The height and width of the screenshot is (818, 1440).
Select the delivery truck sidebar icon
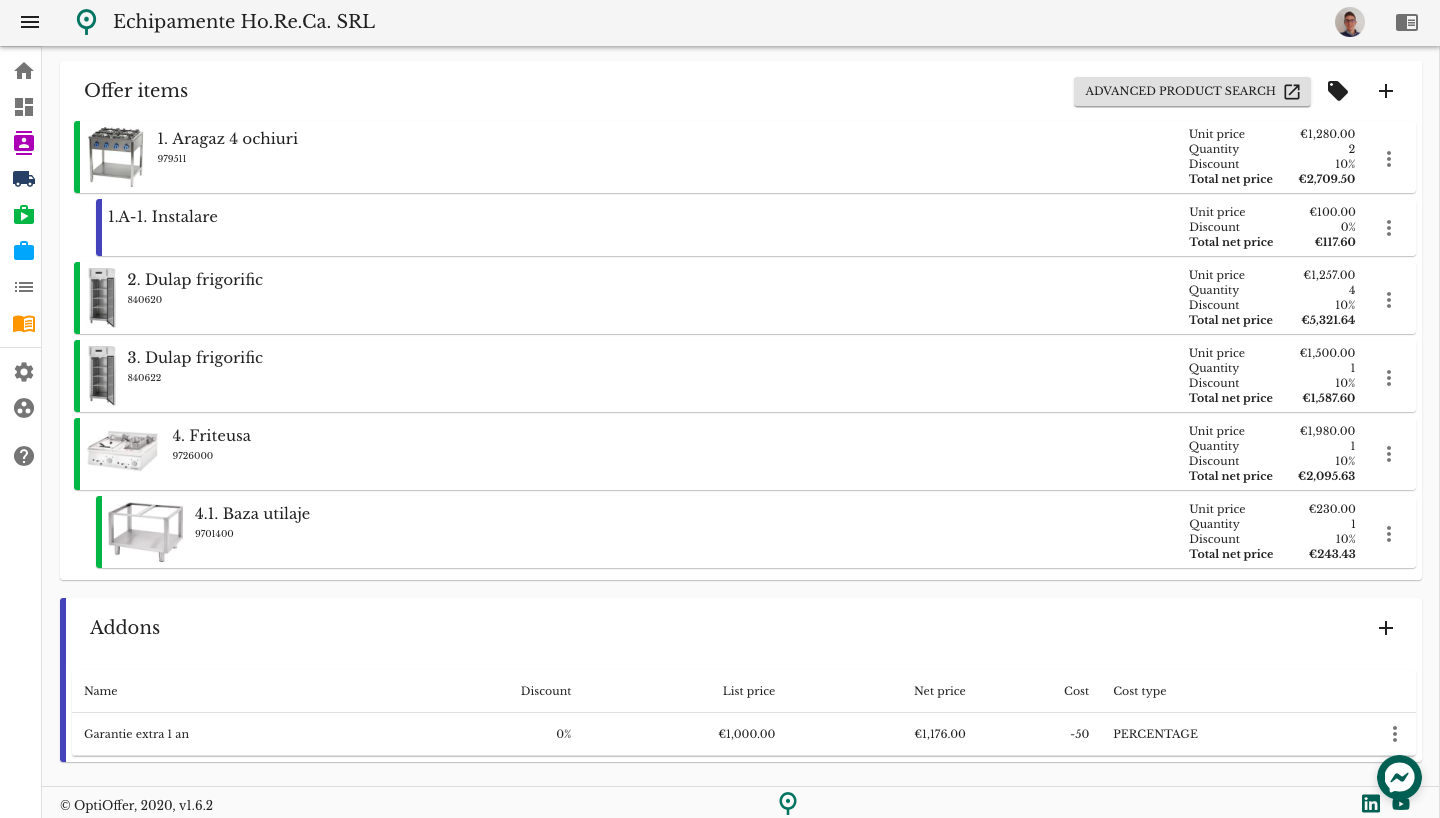[24, 179]
